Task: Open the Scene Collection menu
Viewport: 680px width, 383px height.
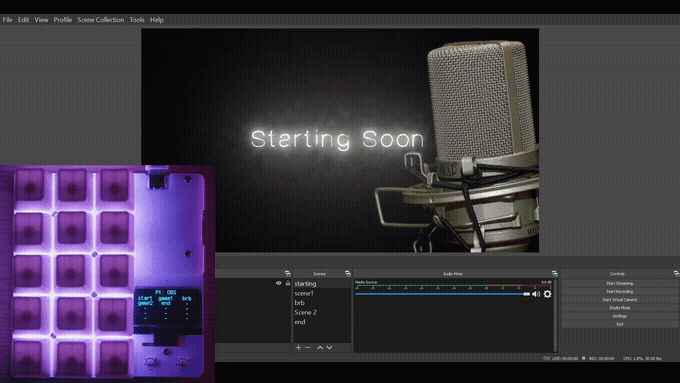Action: 101,20
